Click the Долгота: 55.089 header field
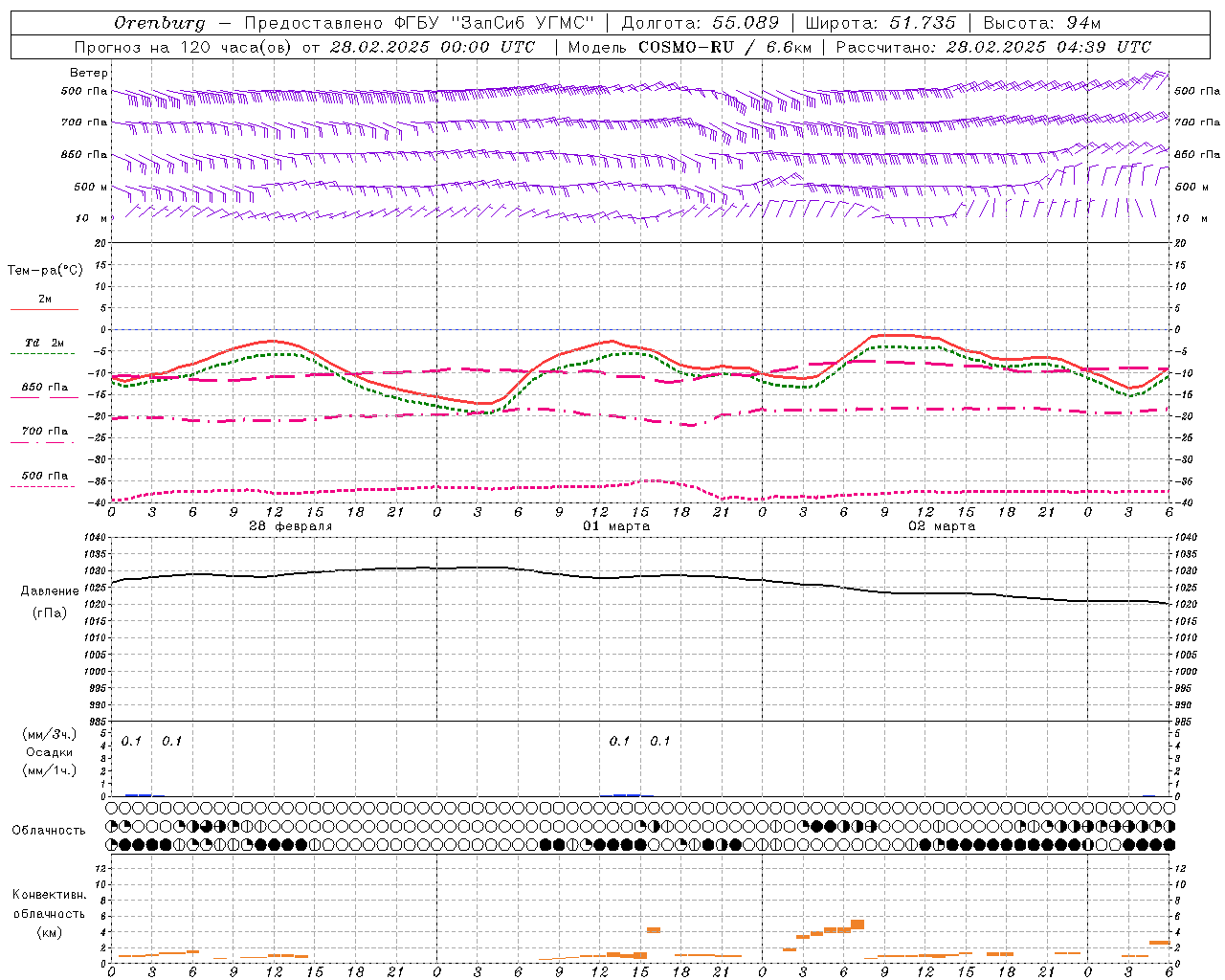 (701, 23)
